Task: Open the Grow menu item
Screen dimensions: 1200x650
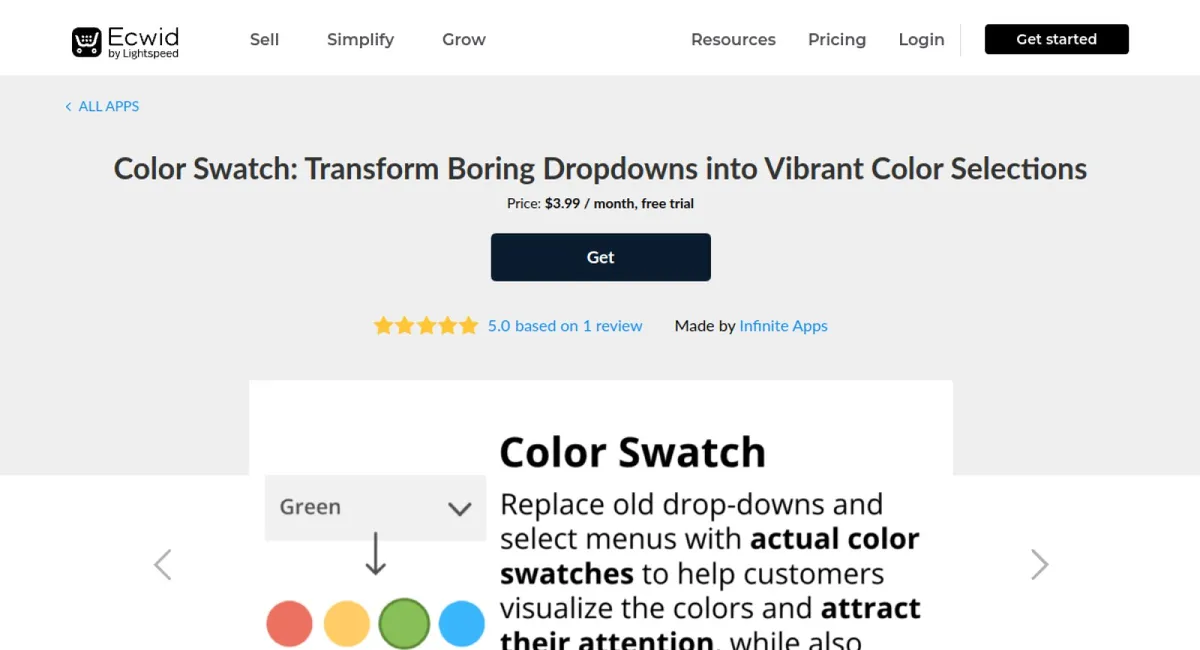Action: (x=463, y=39)
